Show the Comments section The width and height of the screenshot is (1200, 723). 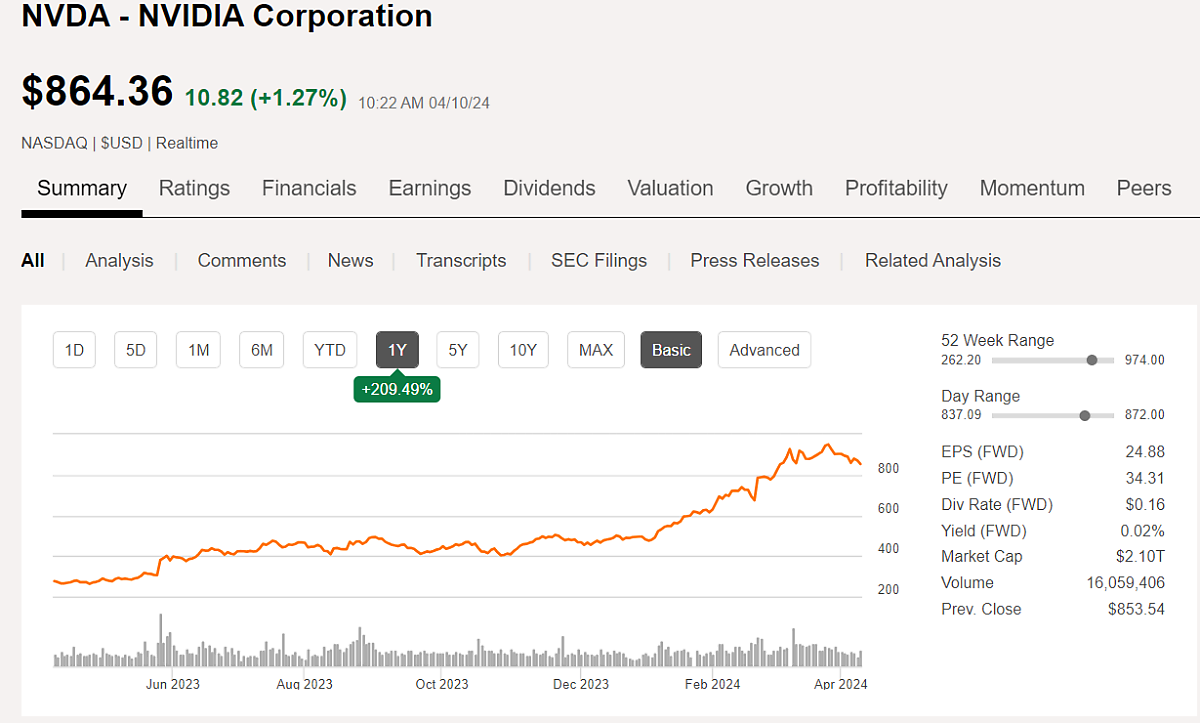(242, 260)
